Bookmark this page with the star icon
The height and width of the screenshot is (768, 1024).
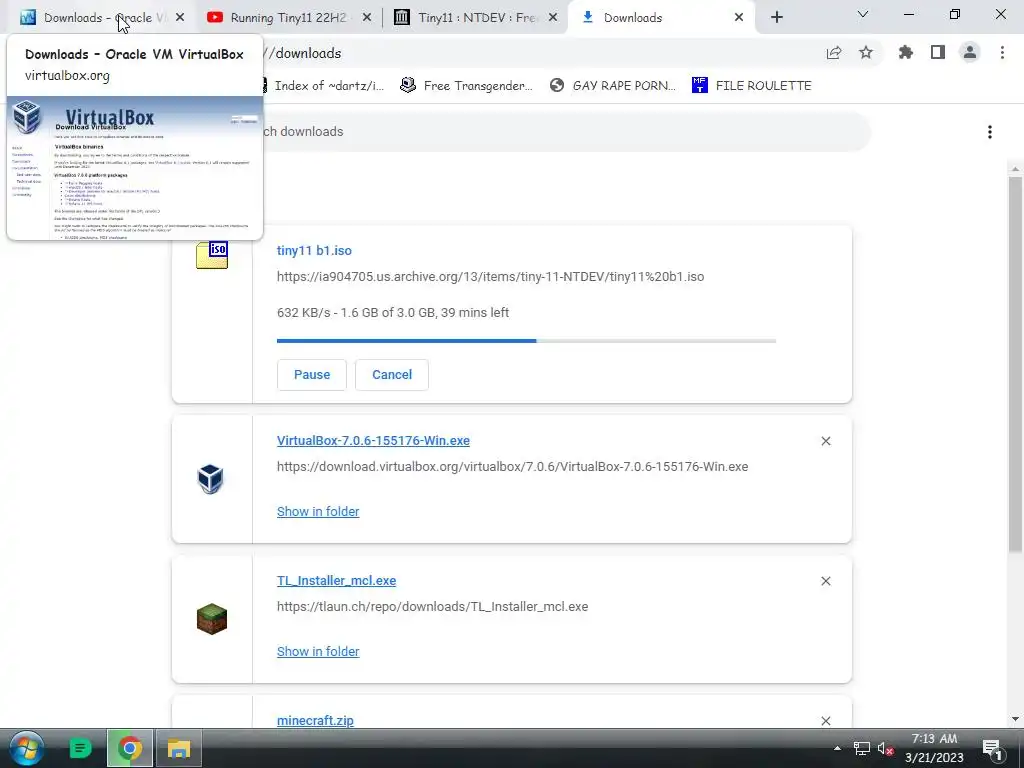[x=866, y=53]
